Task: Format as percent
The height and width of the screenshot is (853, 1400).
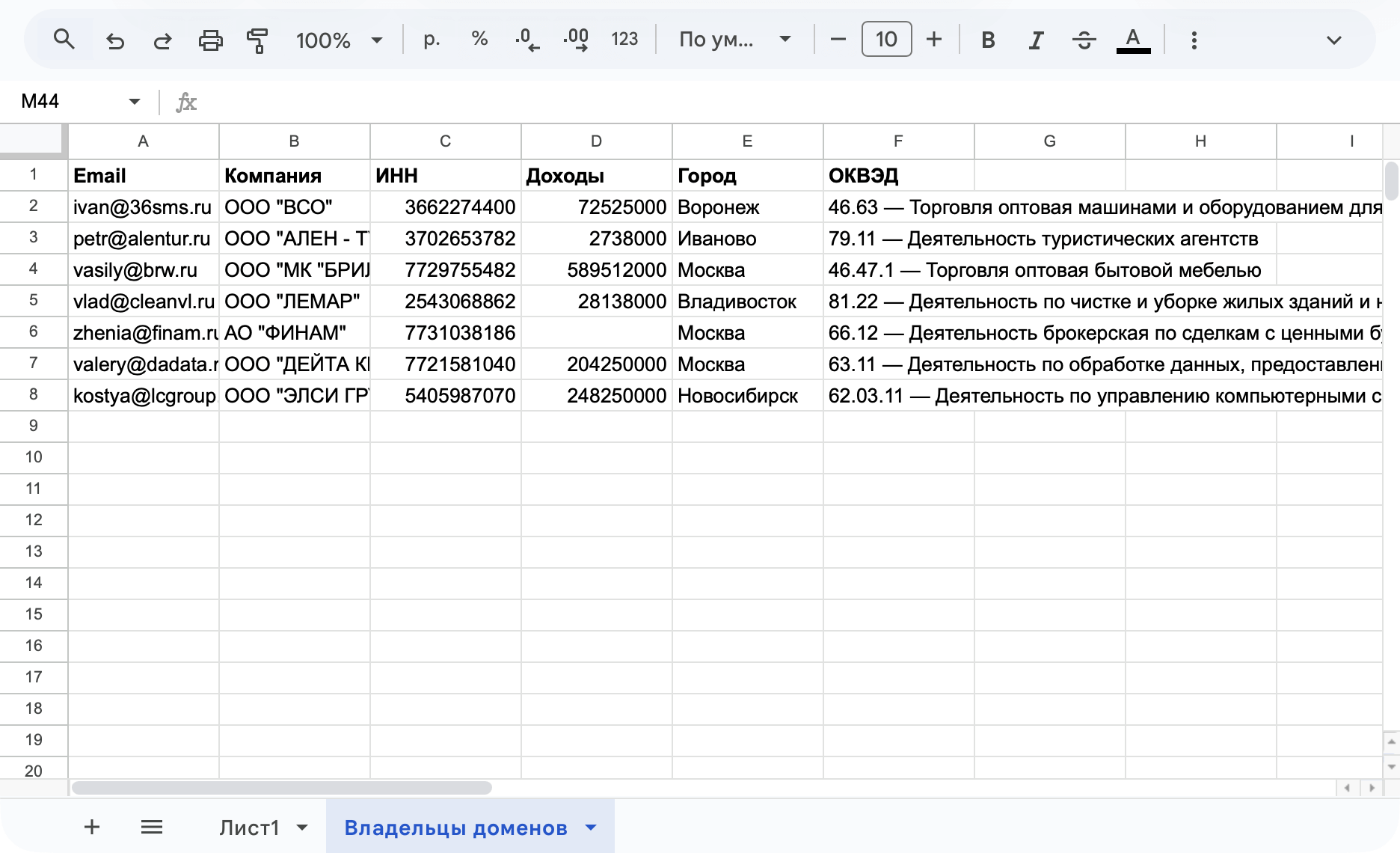Action: pyautogui.click(x=479, y=40)
